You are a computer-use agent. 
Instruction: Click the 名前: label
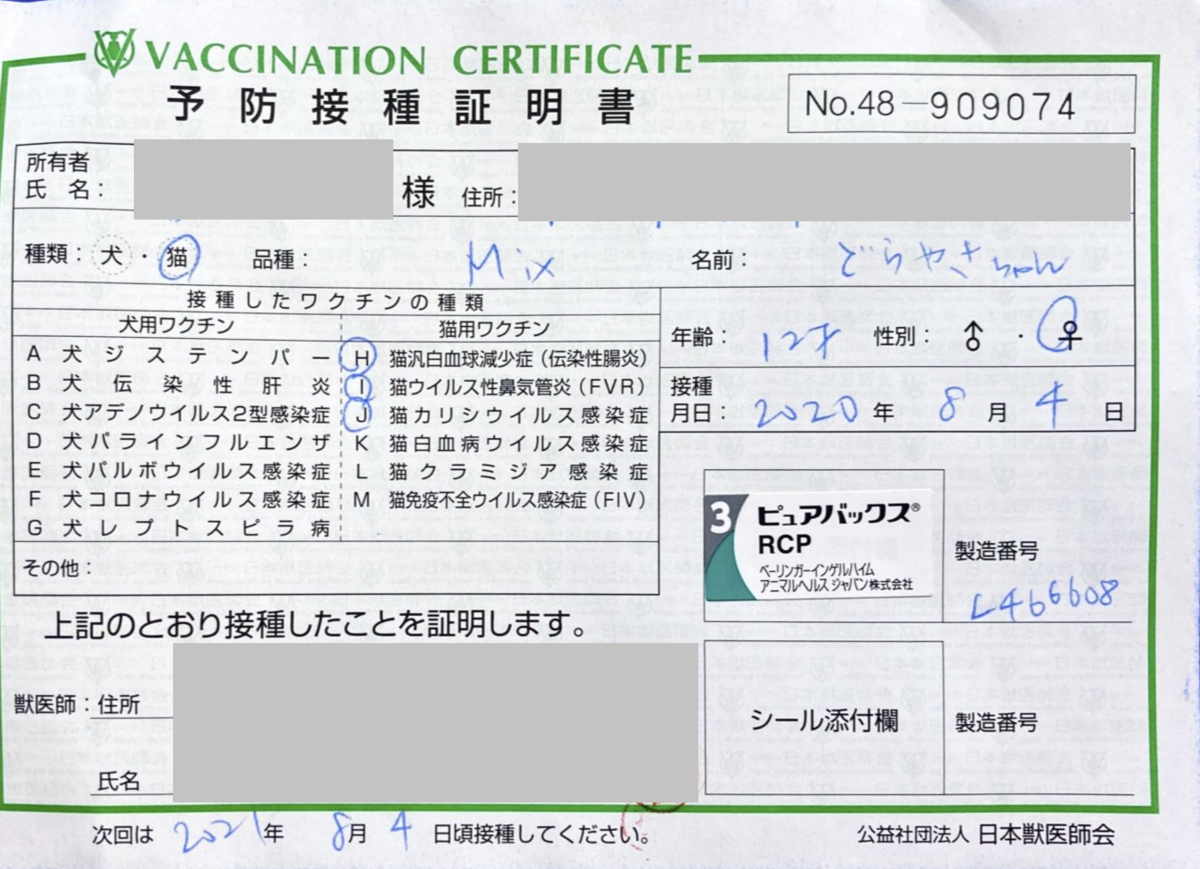719,260
